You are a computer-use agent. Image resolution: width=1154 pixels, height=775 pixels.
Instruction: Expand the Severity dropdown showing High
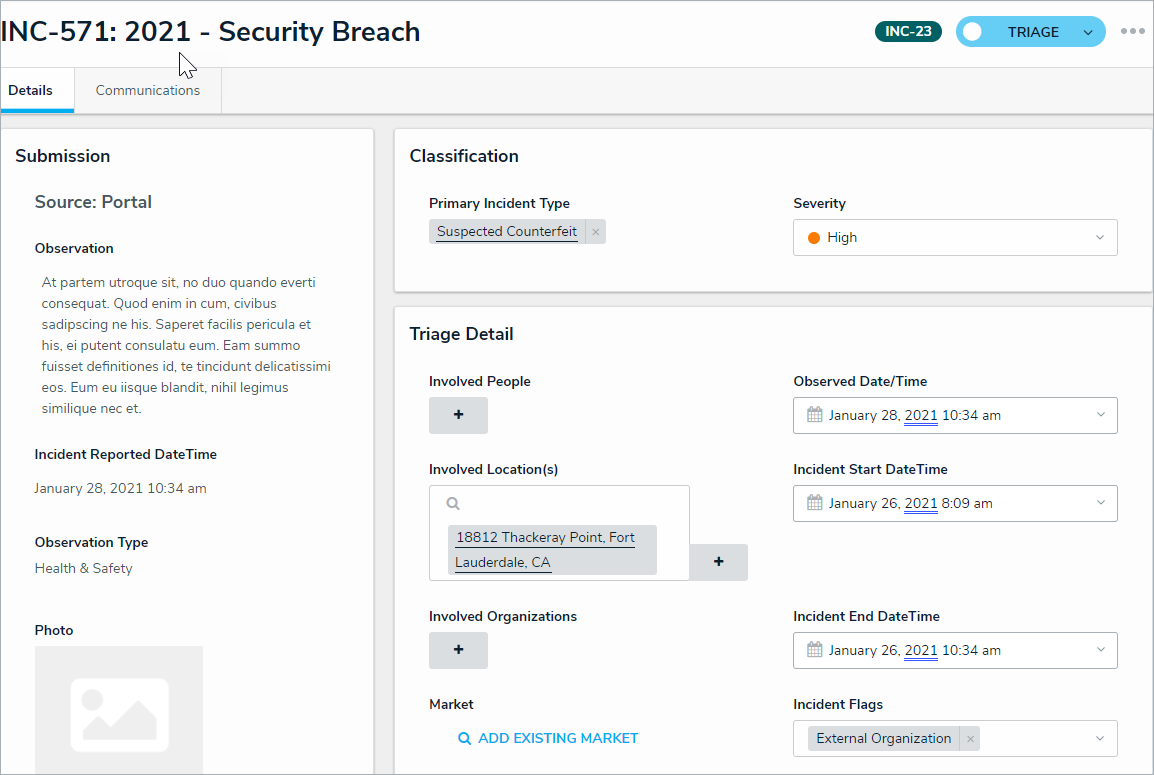click(1099, 238)
